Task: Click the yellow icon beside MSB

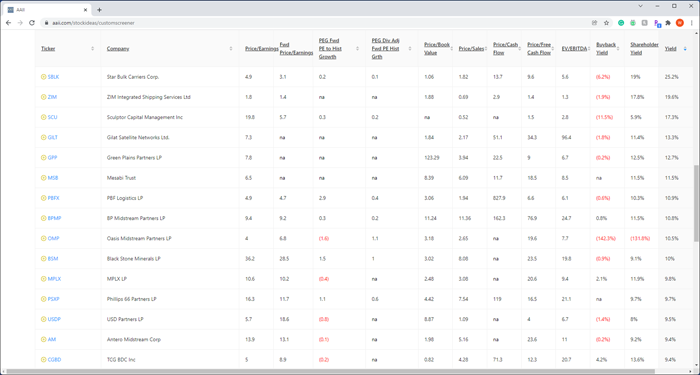Action: 43,178
